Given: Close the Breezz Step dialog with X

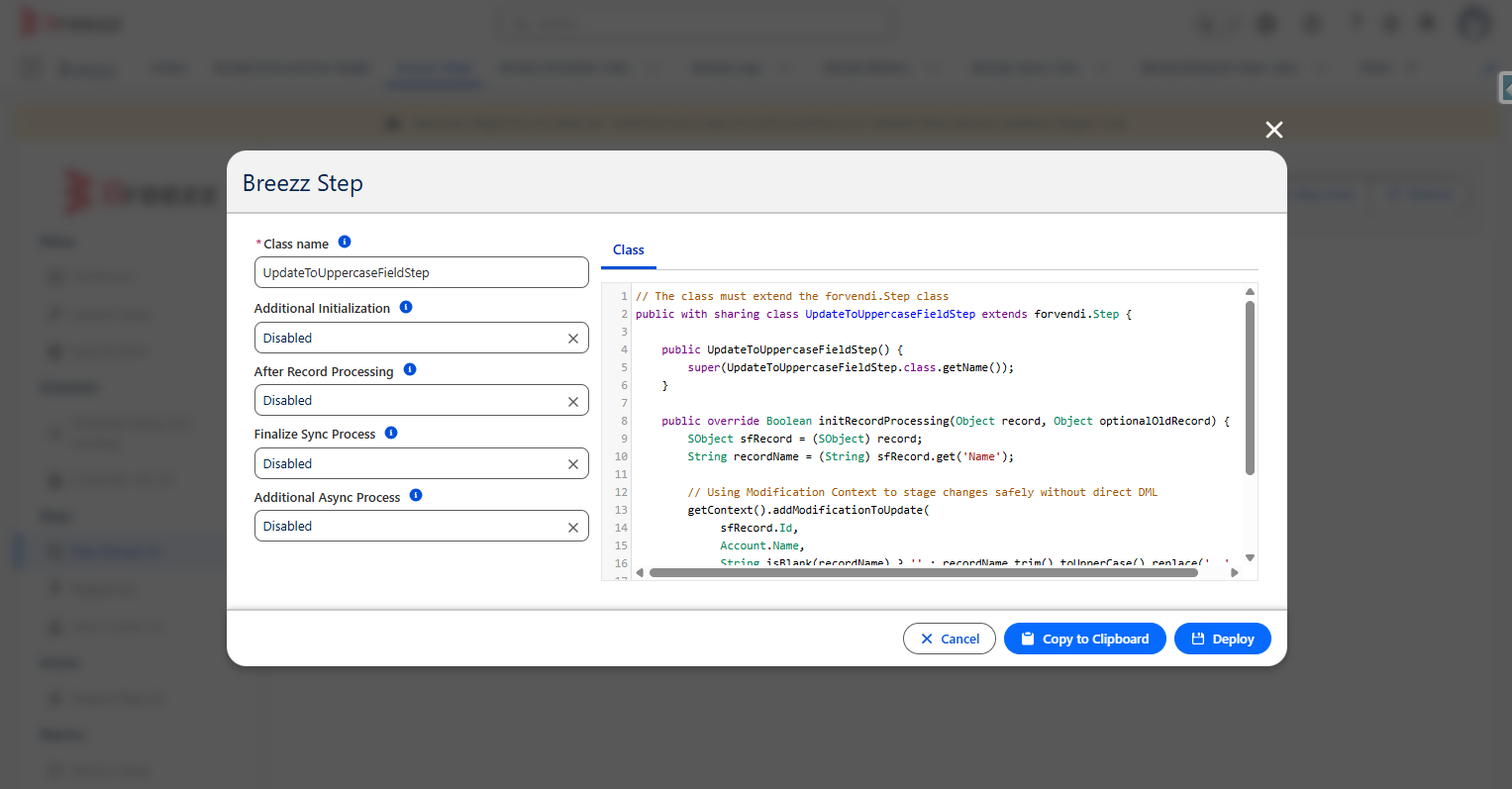Looking at the screenshot, I should (x=1274, y=130).
